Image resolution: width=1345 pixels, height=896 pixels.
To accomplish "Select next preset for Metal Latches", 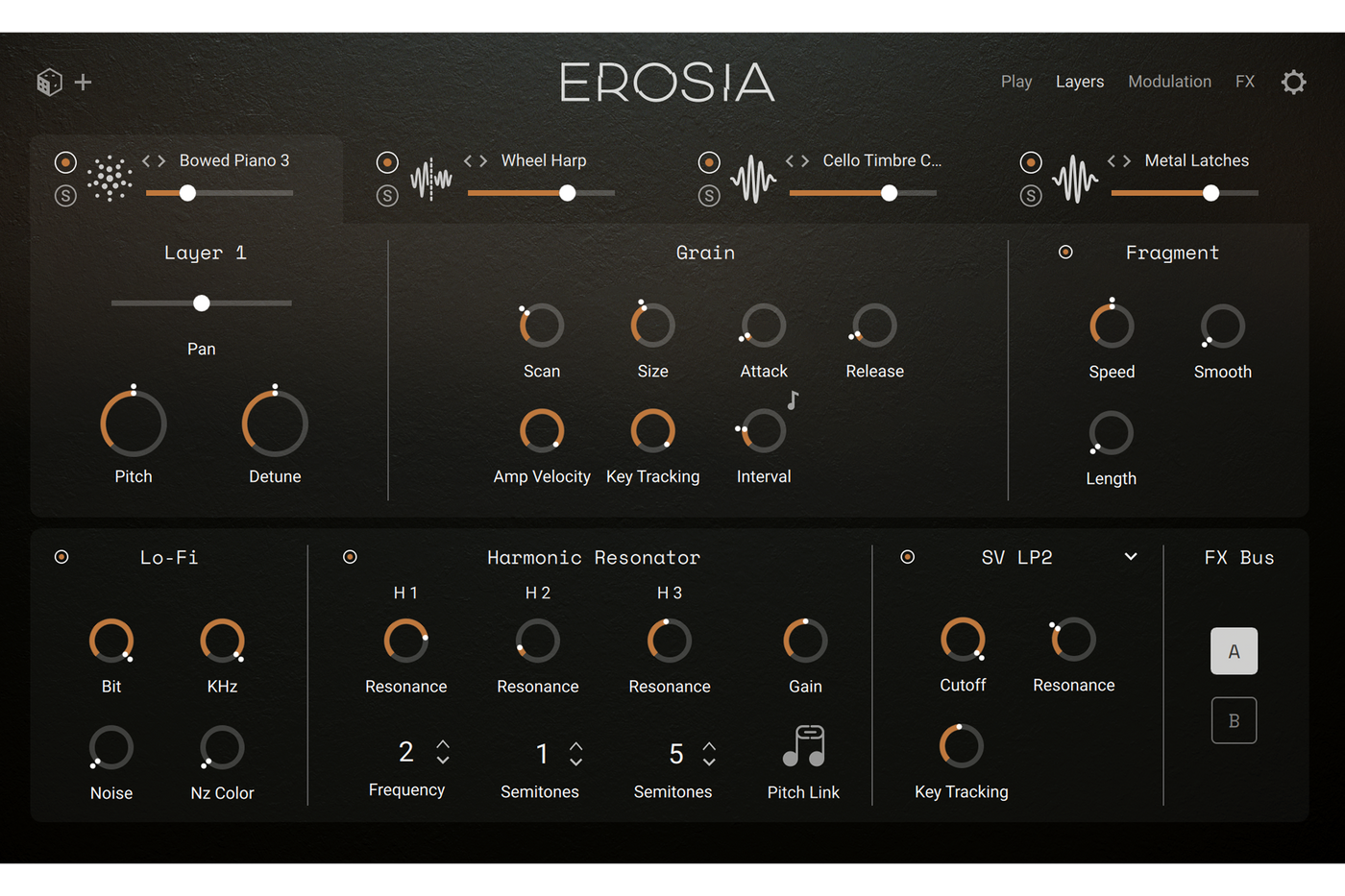I will pos(1126,161).
